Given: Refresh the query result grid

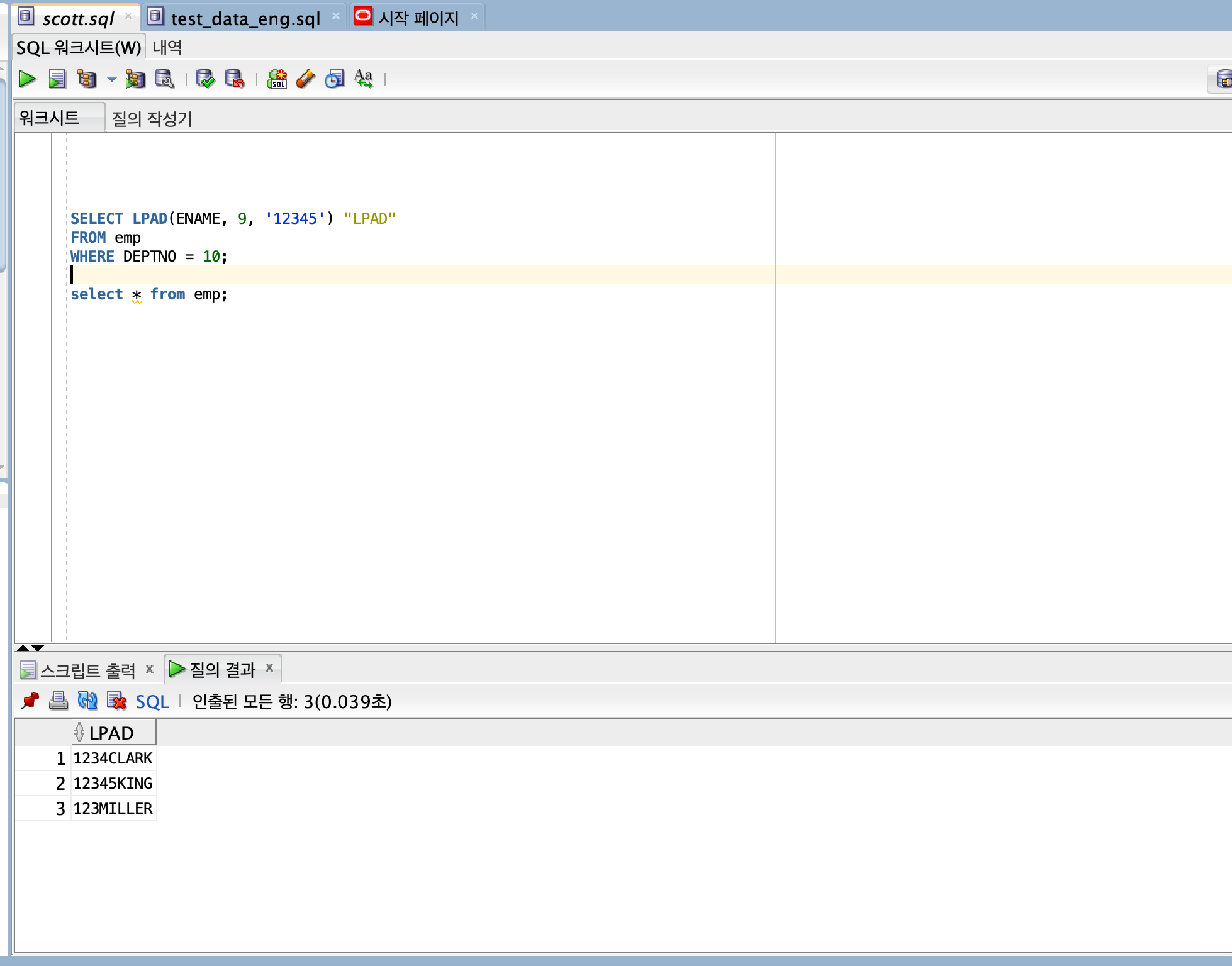Looking at the screenshot, I should [87, 701].
